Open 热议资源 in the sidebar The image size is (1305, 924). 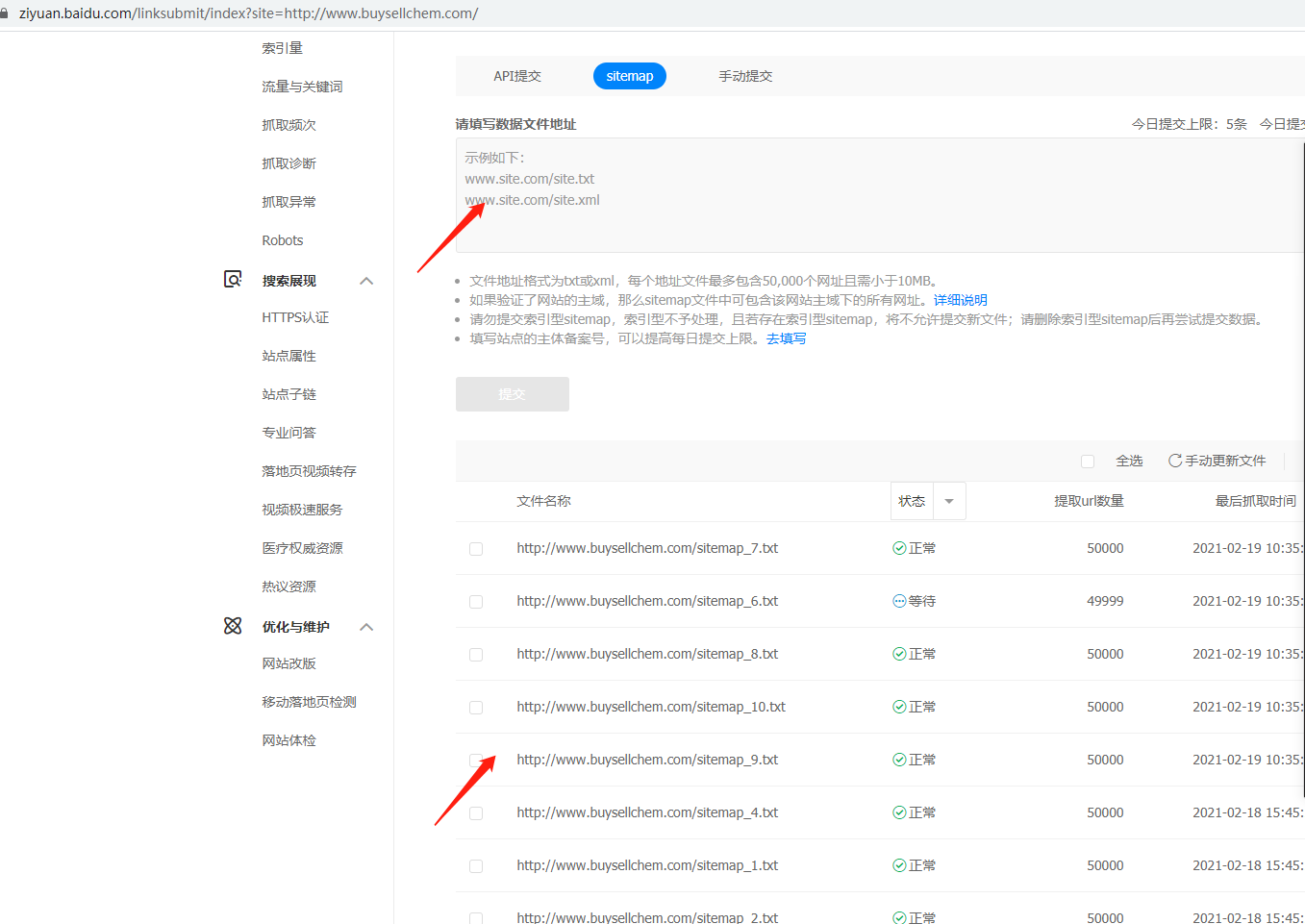click(x=289, y=587)
